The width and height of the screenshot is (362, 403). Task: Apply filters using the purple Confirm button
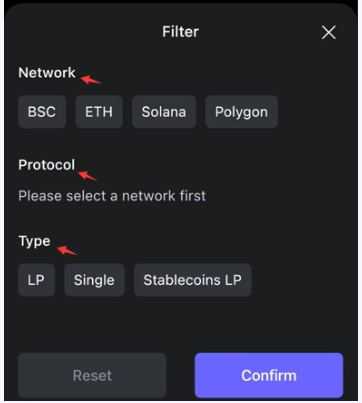[269, 375]
